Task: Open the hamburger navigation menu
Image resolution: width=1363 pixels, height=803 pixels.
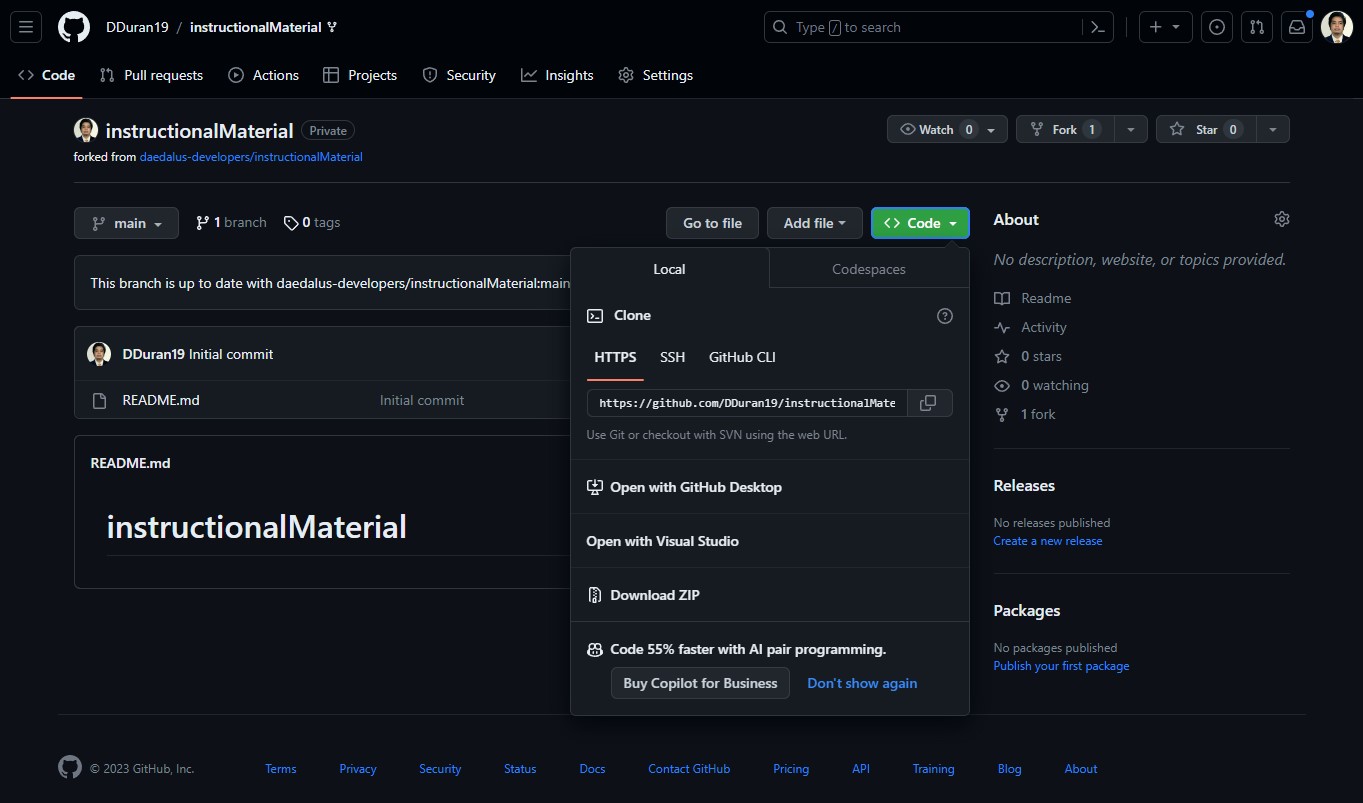Action: point(26,27)
